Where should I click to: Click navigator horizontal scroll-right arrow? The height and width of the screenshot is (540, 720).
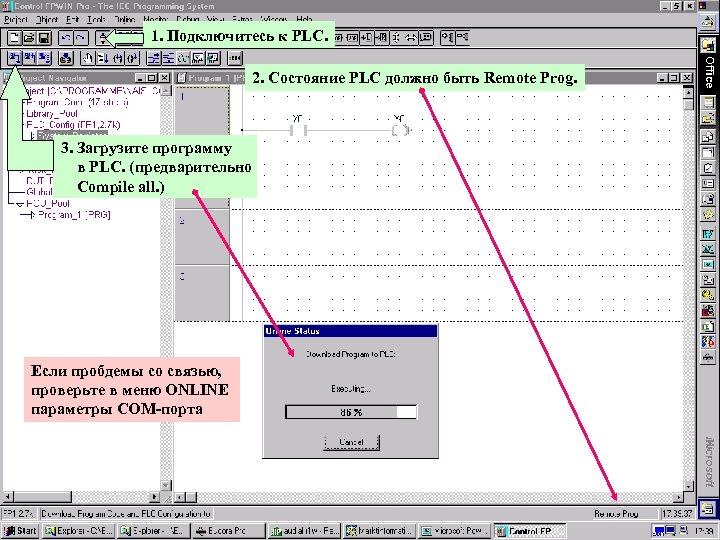coord(155,497)
